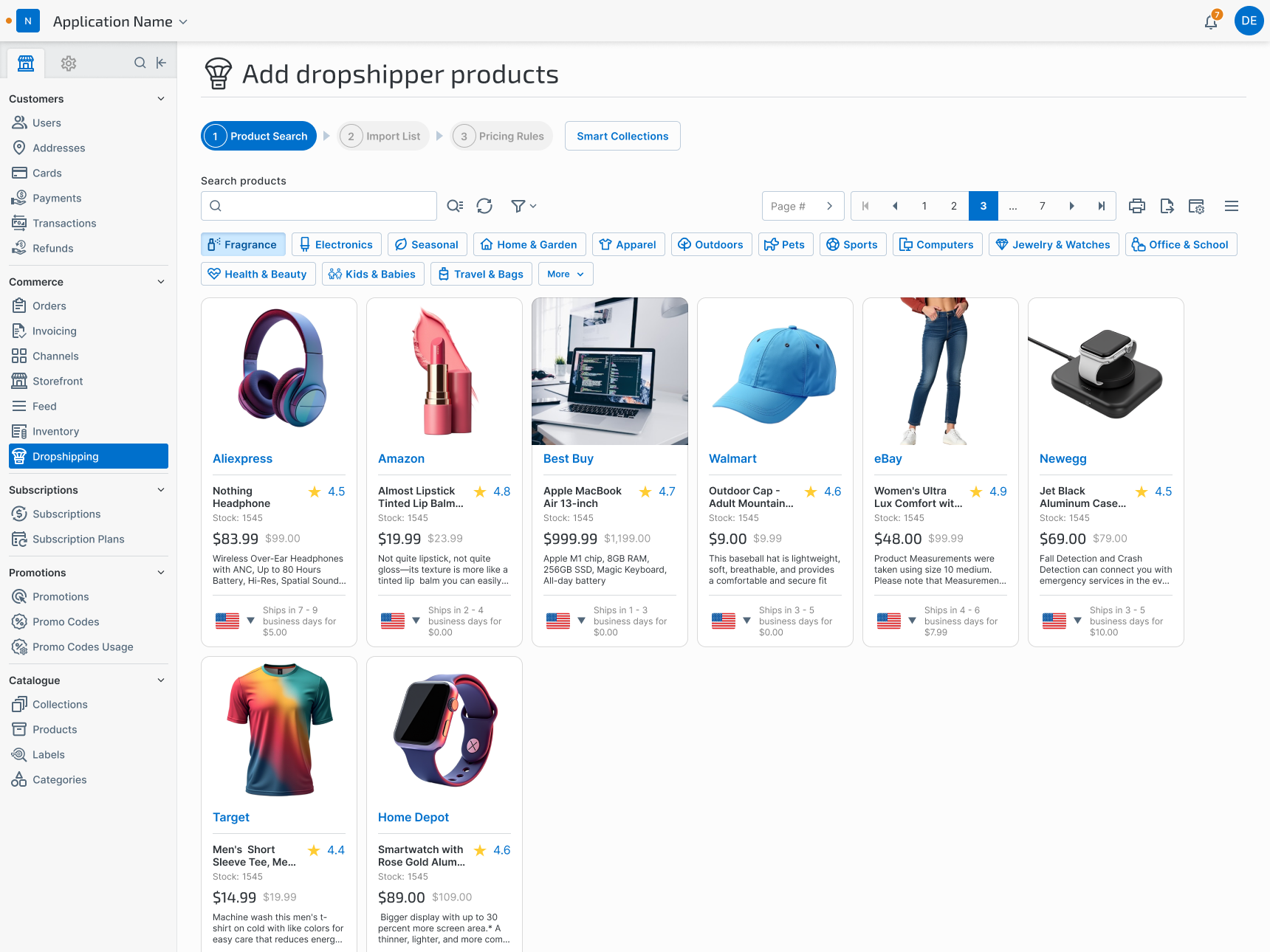Collapse the sidebar with the arrow icon
This screenshot has height=952, width=1270.
click(x=161, y=63)
